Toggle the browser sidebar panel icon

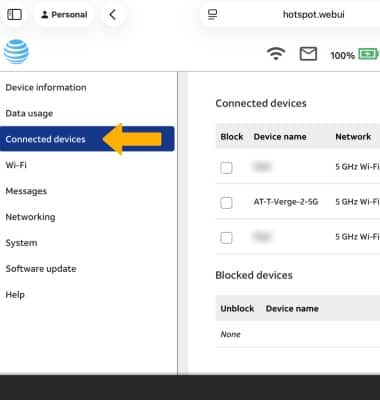point(14,14)
